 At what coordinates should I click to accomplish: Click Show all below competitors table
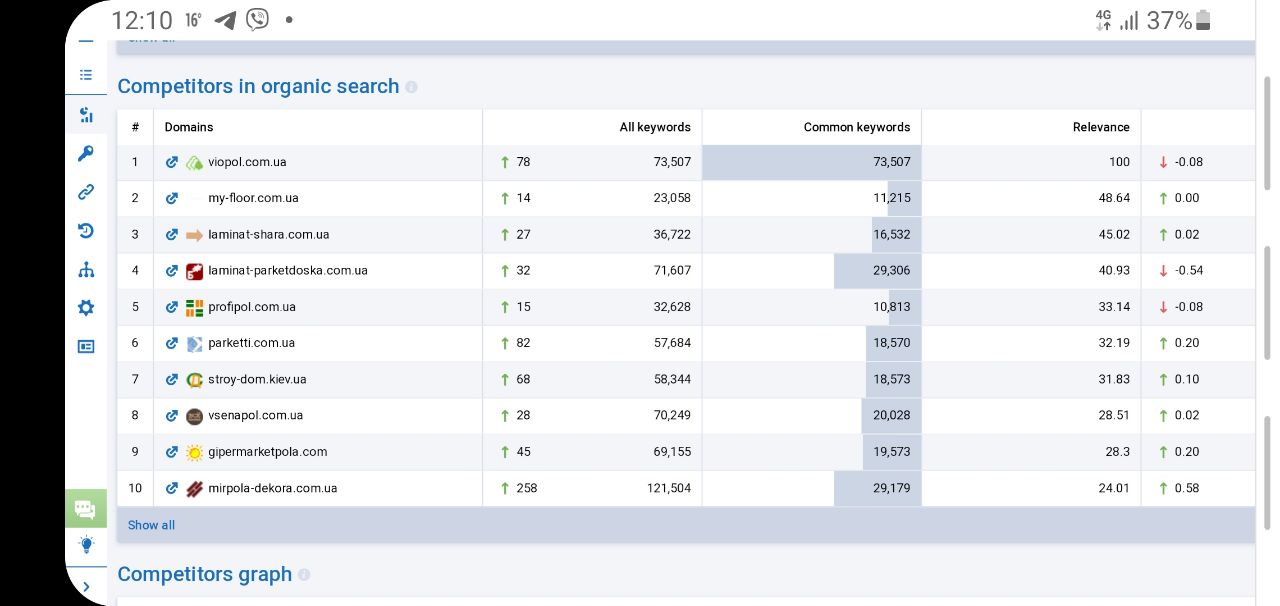[x=151, y=525]
